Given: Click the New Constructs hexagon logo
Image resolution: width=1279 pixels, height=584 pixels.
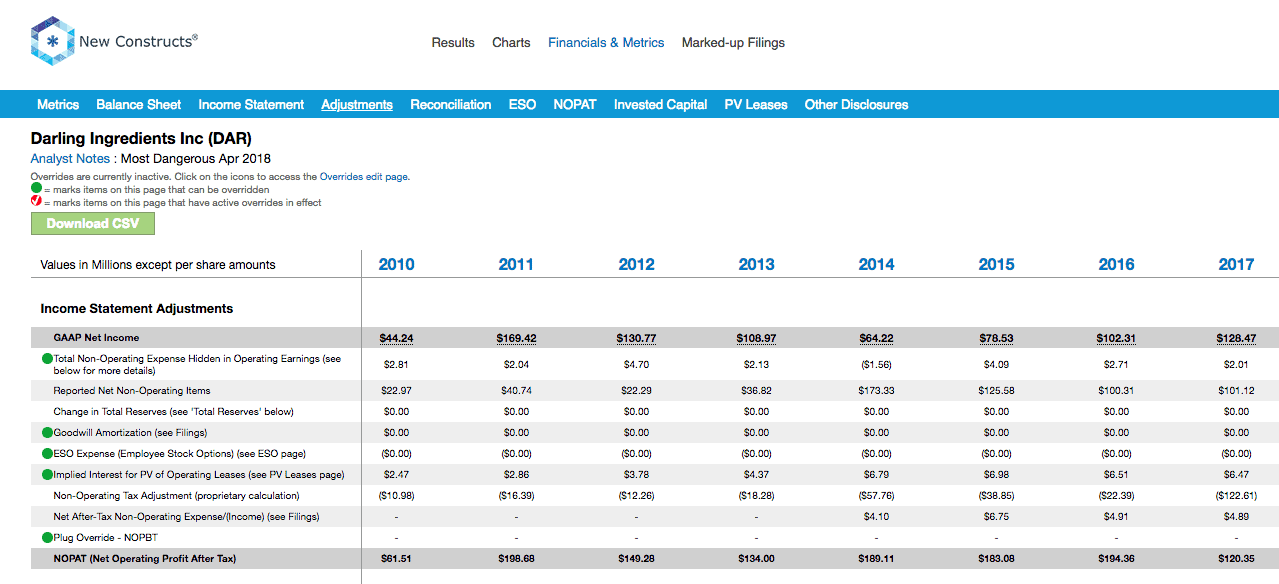Looking at the screenshot, I should click(x=52, y=41).
